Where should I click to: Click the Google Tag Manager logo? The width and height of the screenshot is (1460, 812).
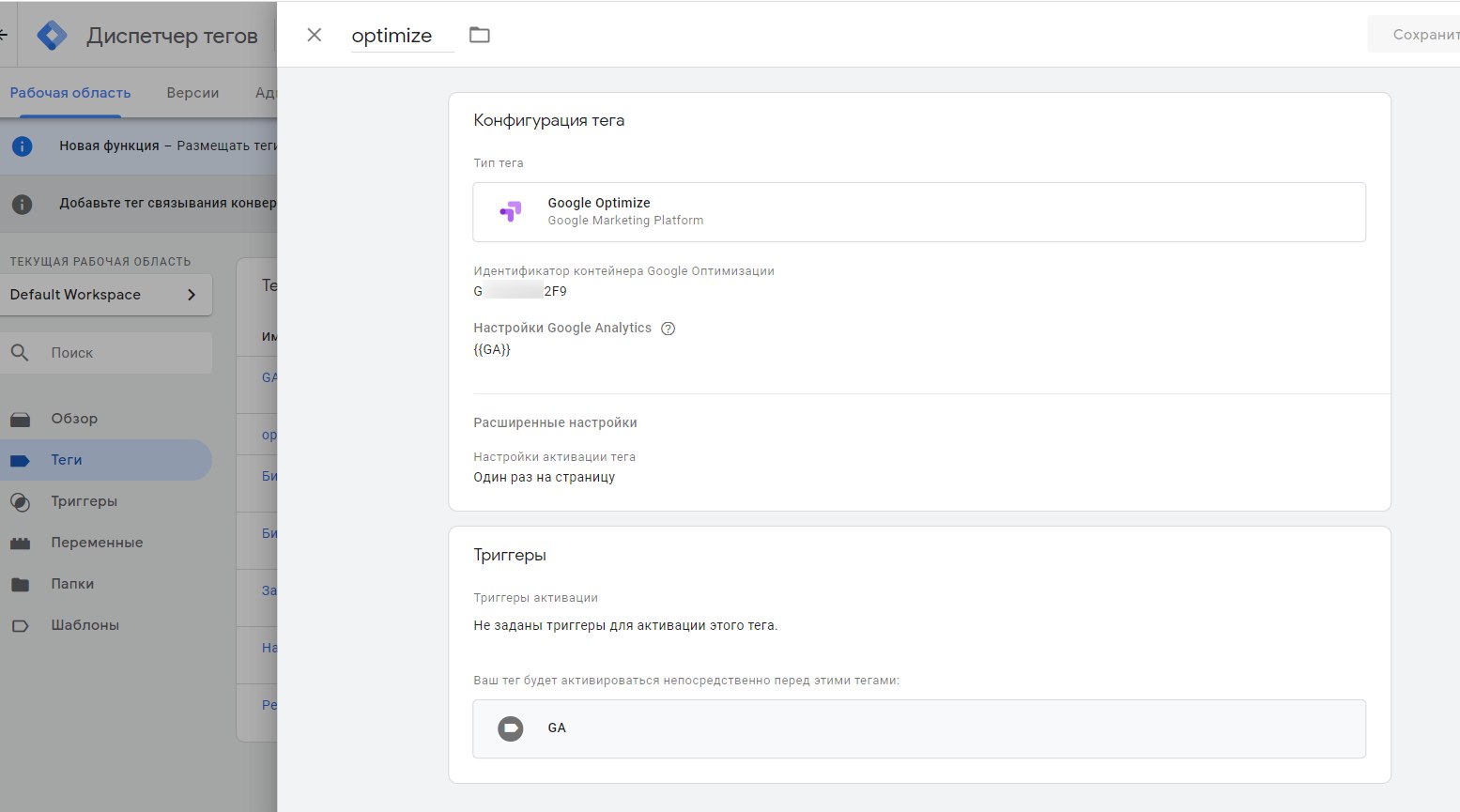(52, 36)
